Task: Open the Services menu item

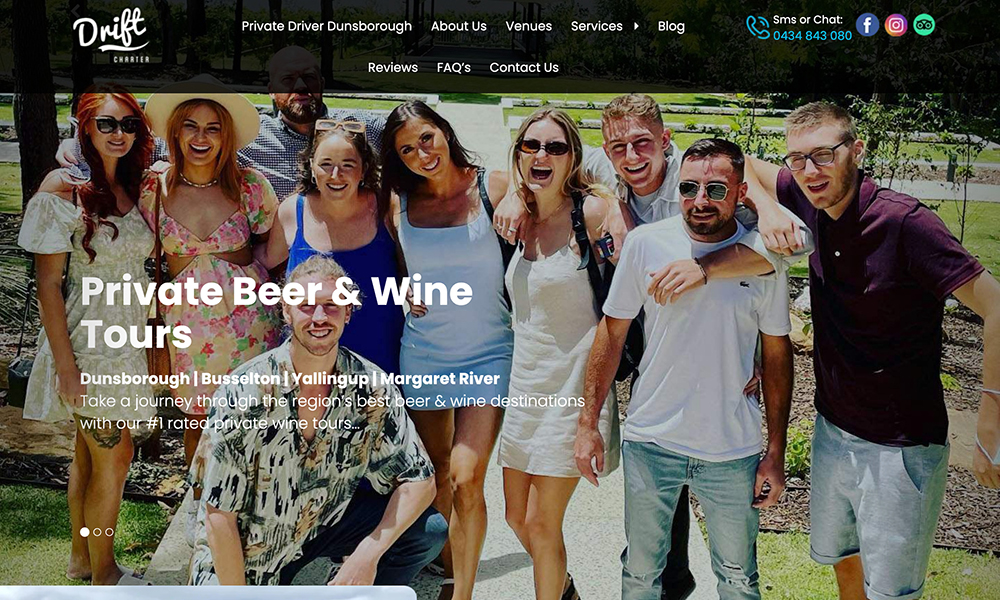Action: click(596, 26)
